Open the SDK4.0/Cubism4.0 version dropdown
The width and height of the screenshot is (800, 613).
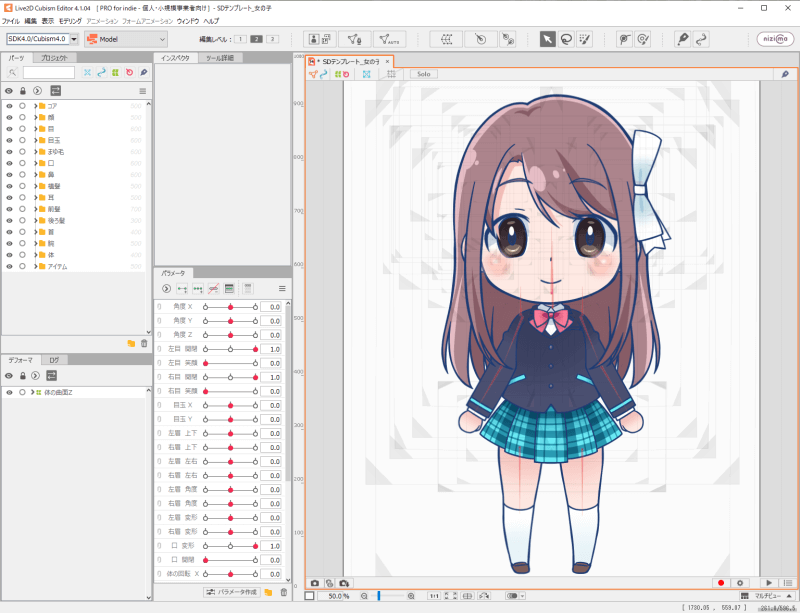pyautogui.click(x=74, y=39)
